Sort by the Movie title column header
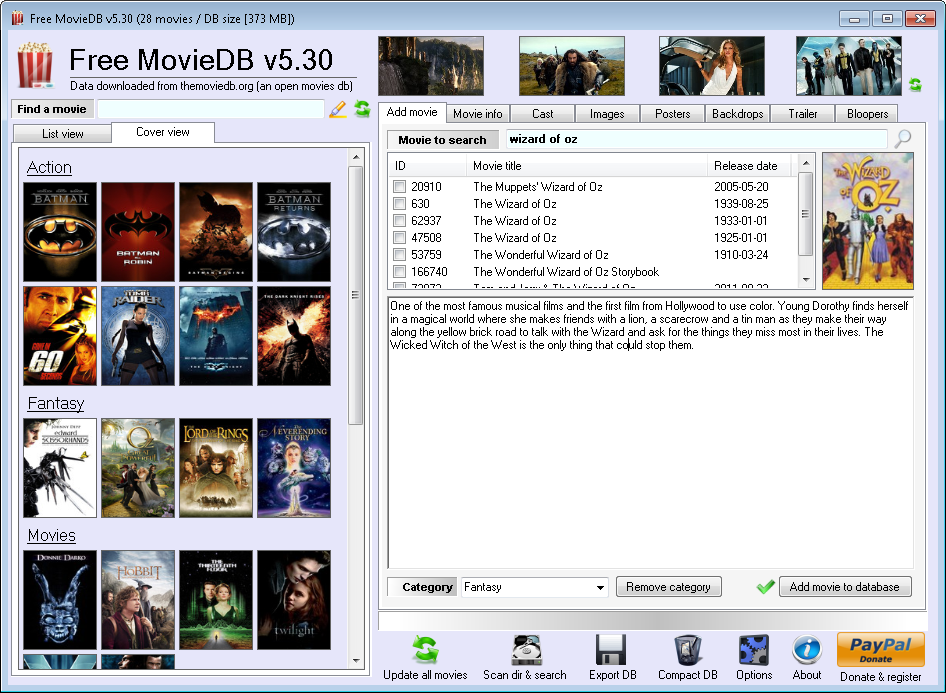Screen dimensions: 946x693 click(586, 166)
